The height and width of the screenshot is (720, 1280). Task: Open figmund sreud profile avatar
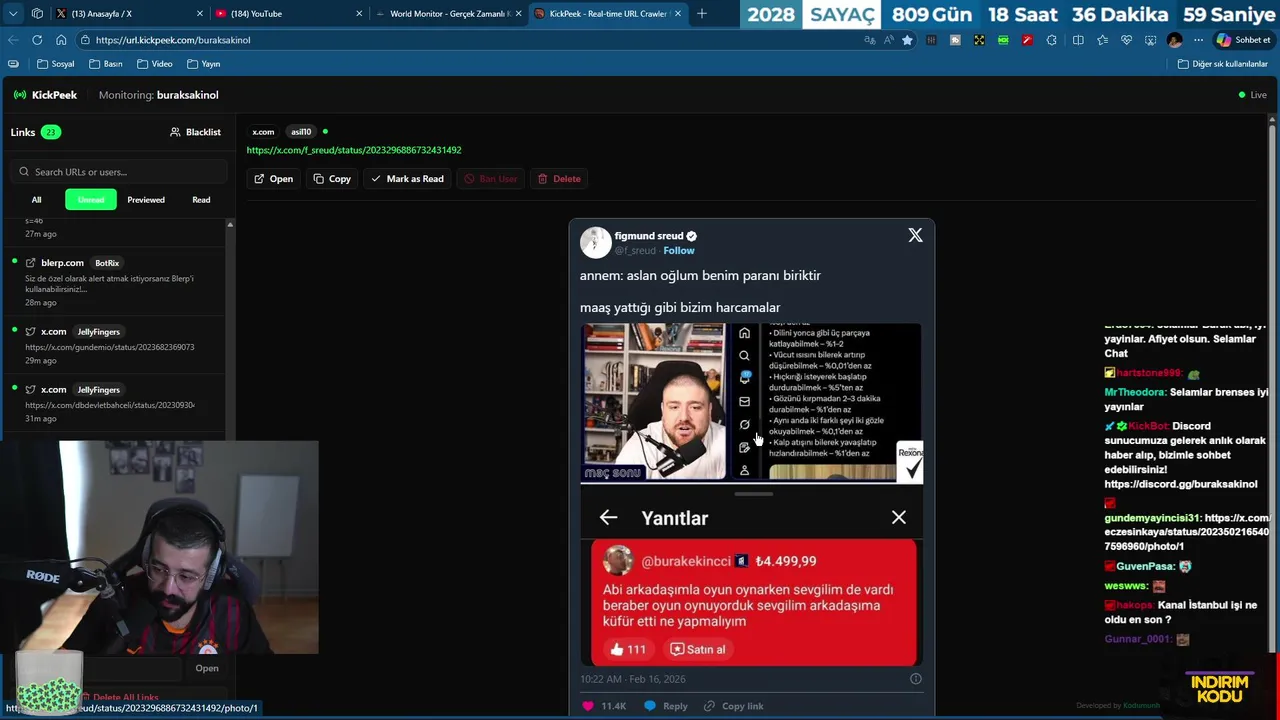click(595, 242)
